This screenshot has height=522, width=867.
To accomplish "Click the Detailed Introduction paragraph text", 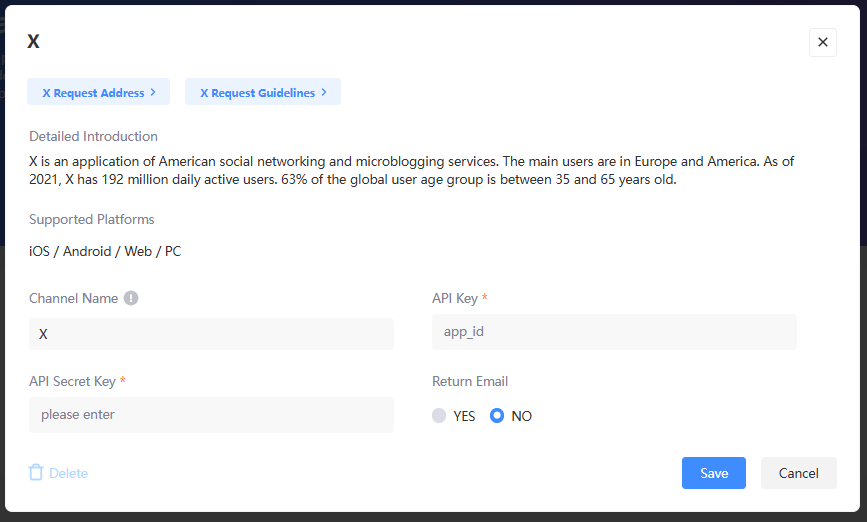I will coord(411,170).
